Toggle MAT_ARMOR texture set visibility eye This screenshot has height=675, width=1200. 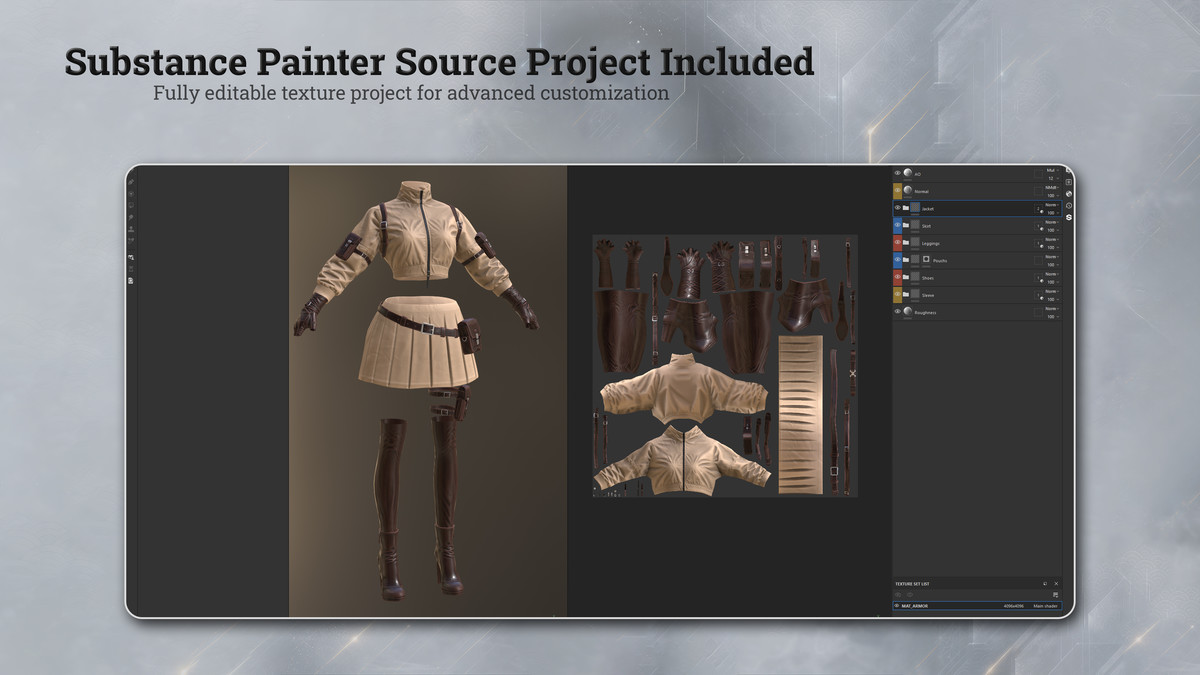(x=897, y=606)
